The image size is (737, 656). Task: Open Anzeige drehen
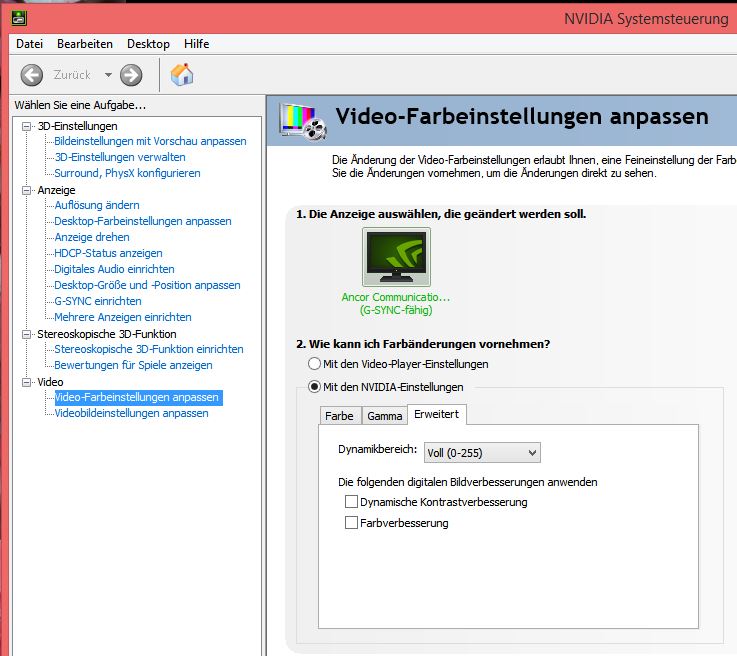pyautogui.click(x=92, y=237)
